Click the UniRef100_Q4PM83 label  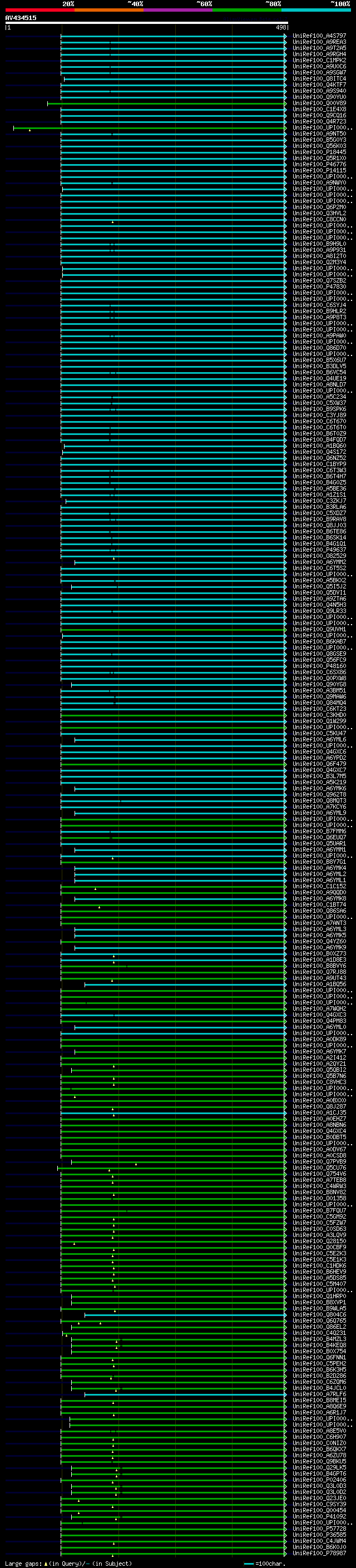pos(319,1021)
